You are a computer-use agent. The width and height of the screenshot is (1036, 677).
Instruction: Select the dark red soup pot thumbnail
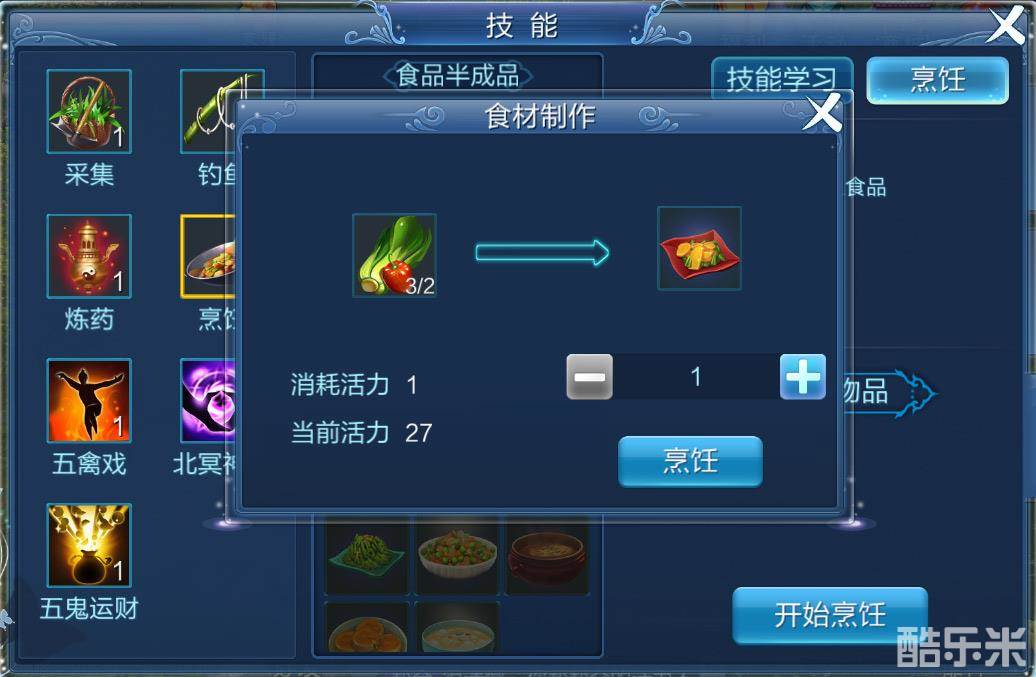[x=547, y=557]
